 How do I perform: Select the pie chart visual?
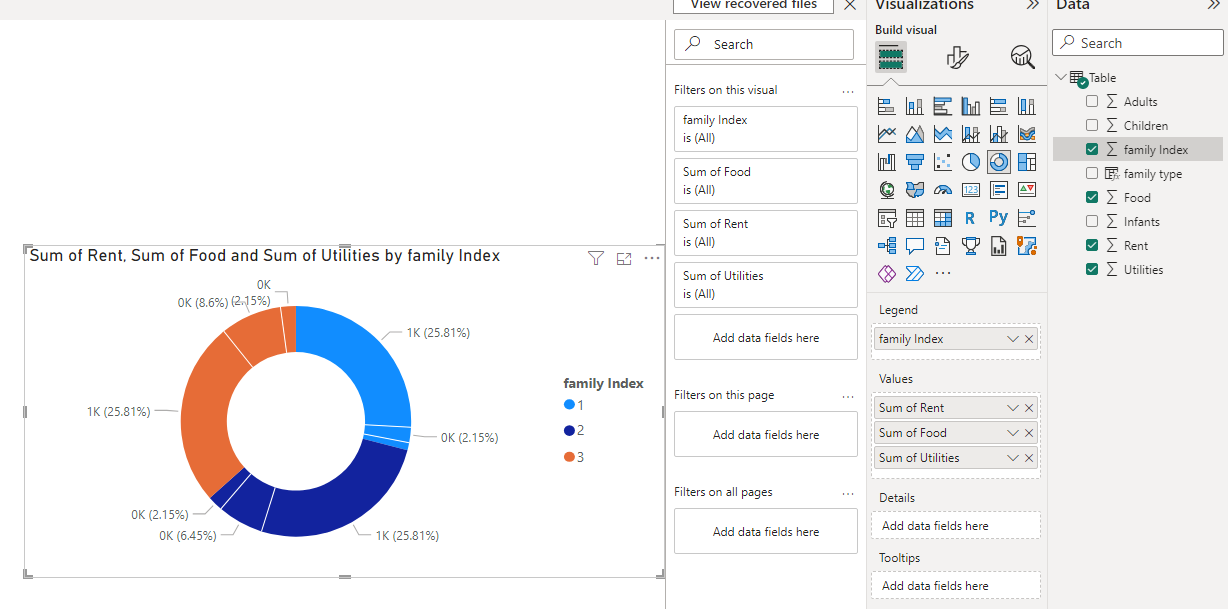pos(971,162)
